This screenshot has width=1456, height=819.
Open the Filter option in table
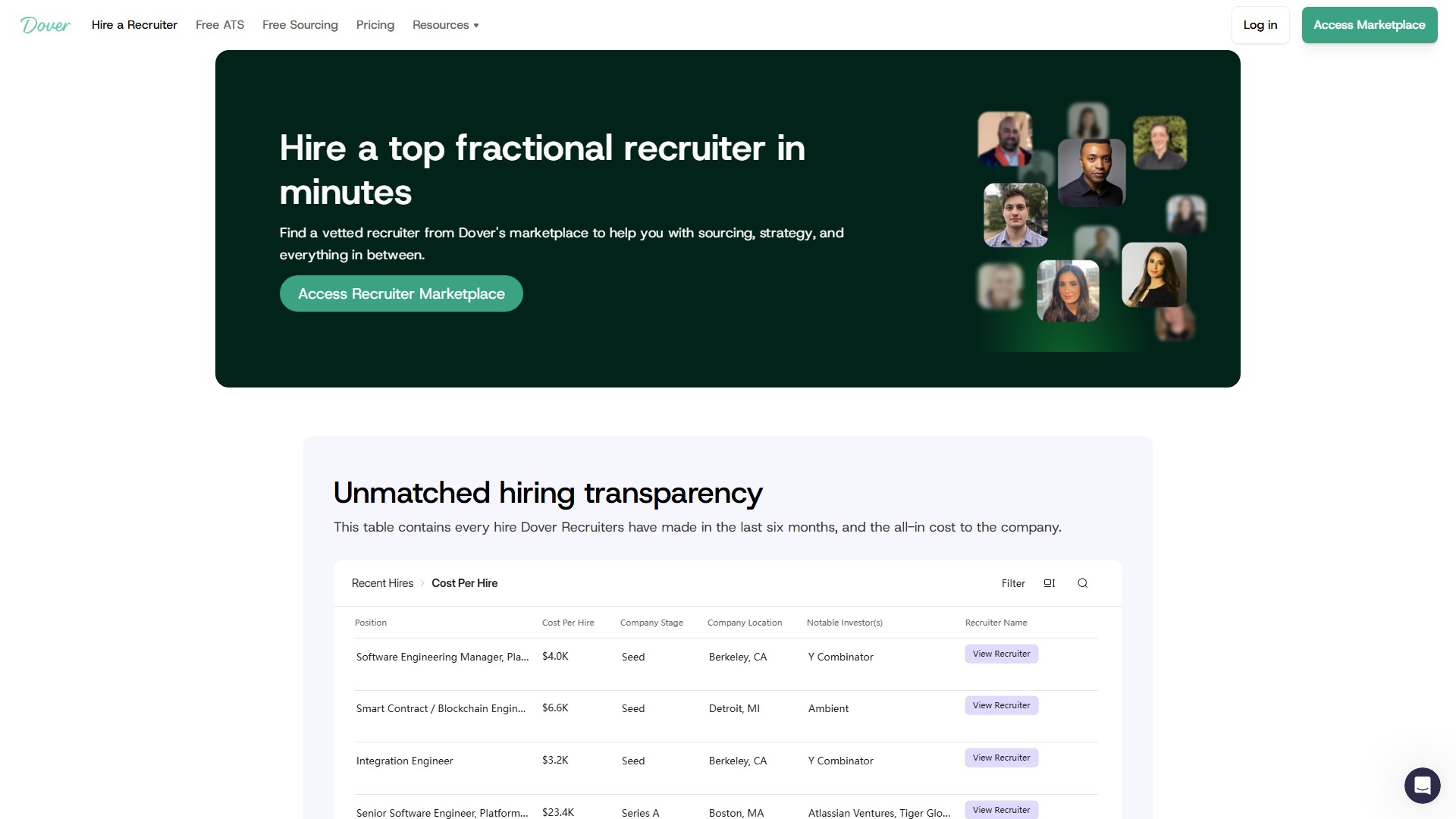point(1012,583)
